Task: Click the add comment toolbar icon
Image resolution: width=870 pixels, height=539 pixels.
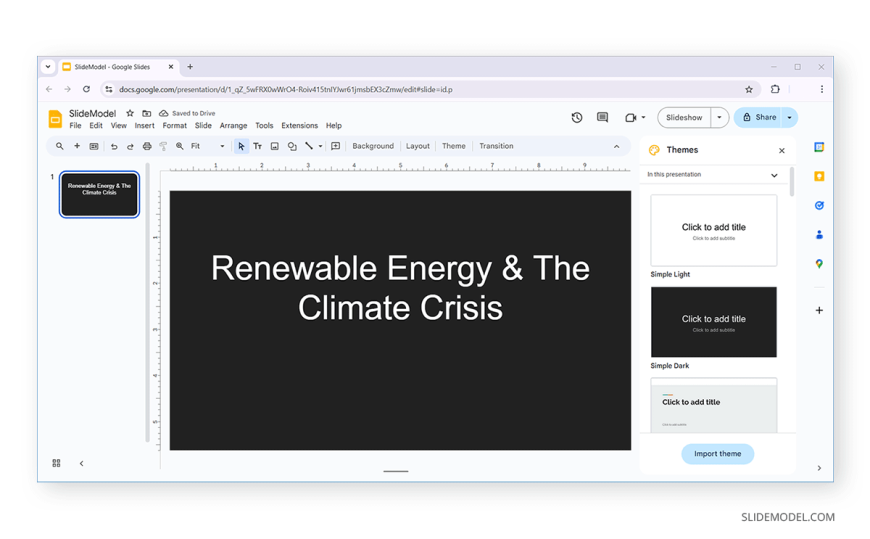Action: click(x=336, y=147)
